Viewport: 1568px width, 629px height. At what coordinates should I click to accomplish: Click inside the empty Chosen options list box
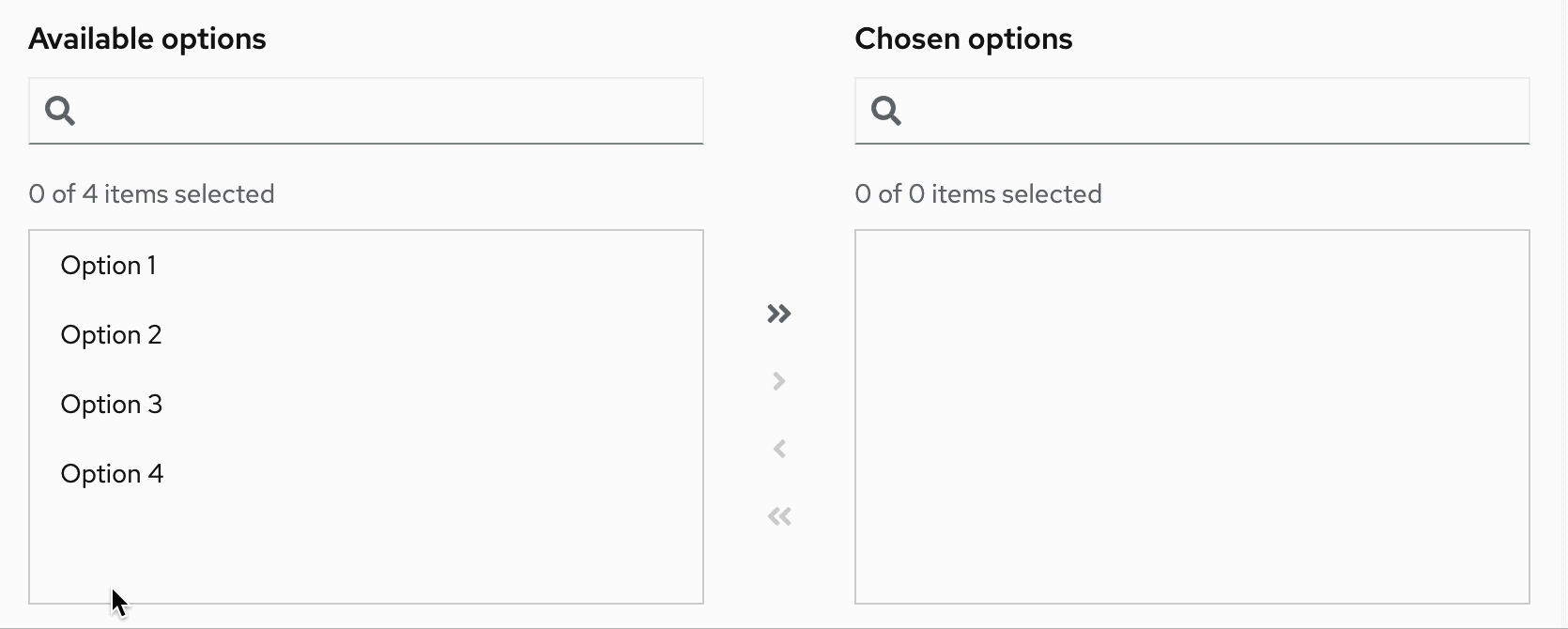(1192, 416)
